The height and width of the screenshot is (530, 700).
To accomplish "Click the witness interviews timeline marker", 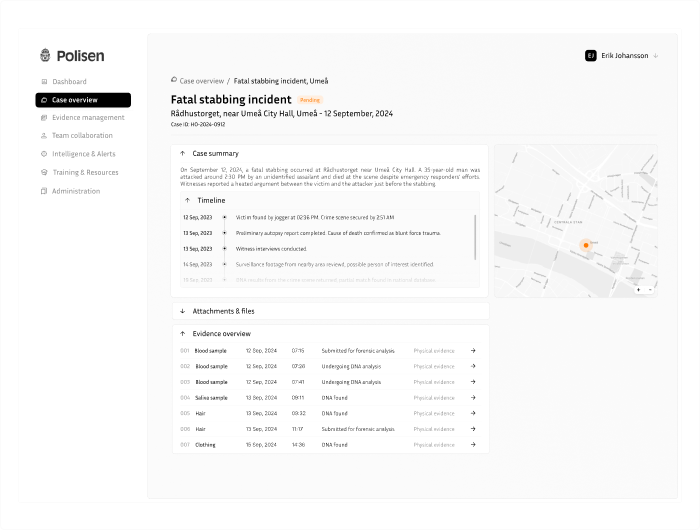I will click(225, 249).
